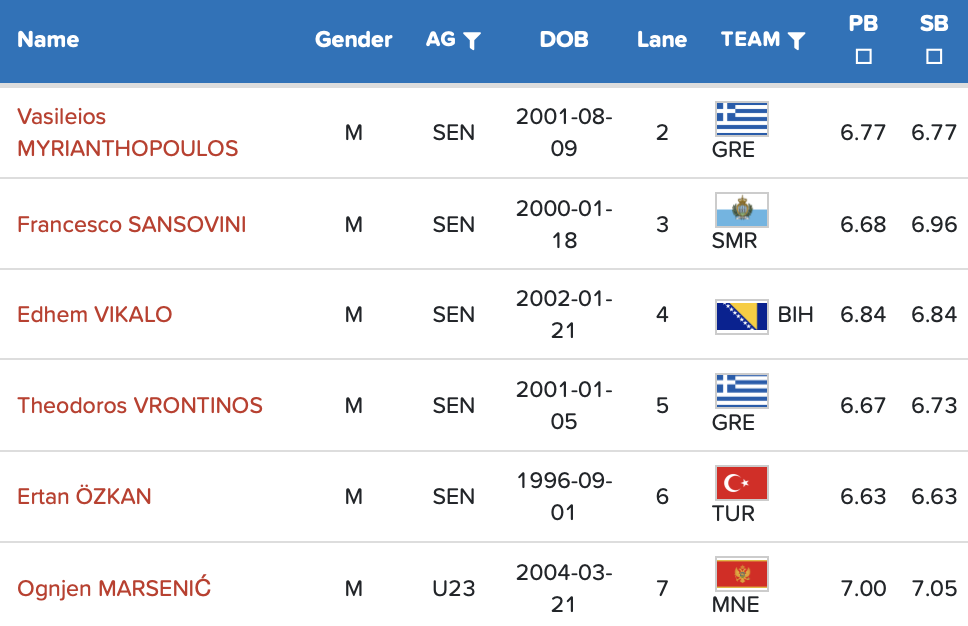Open Ertan ÖZKAN athlete profile
The height and width of the screenshot is (626, 968).
point(84,497)
